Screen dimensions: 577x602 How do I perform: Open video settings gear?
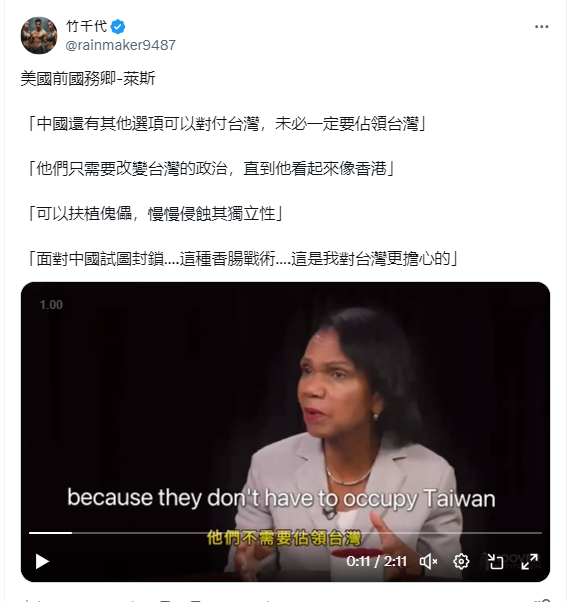click(461, 562)
